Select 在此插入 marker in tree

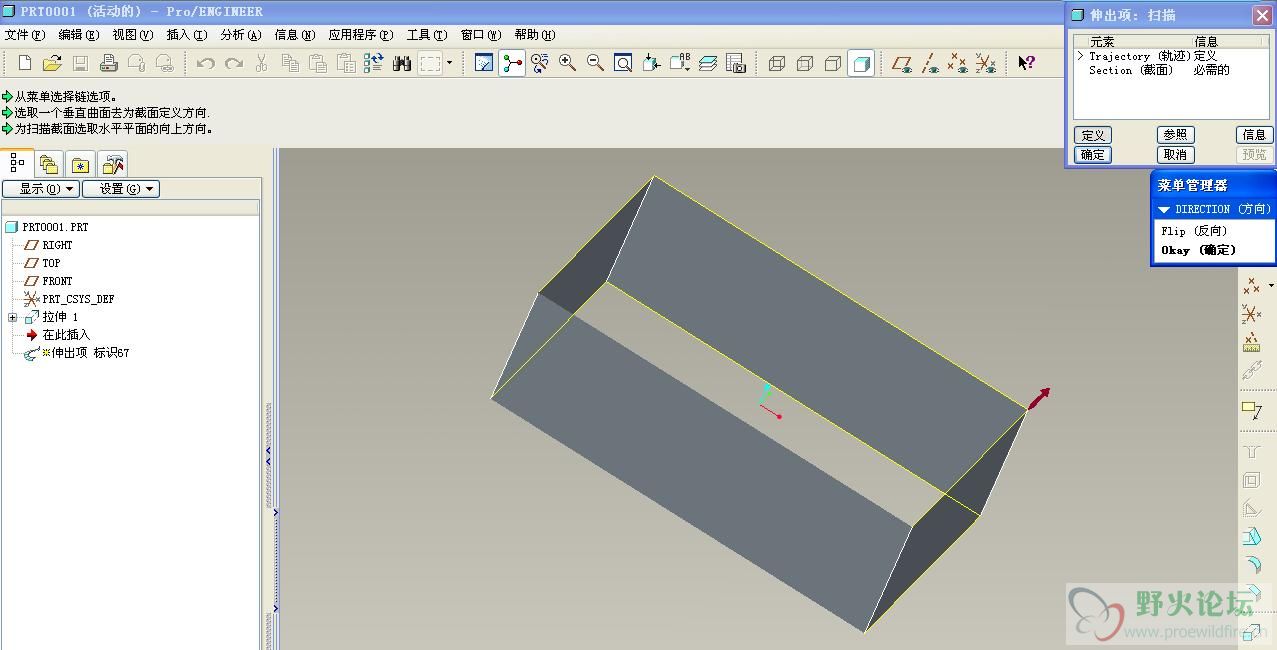click(x=66, y=335)
